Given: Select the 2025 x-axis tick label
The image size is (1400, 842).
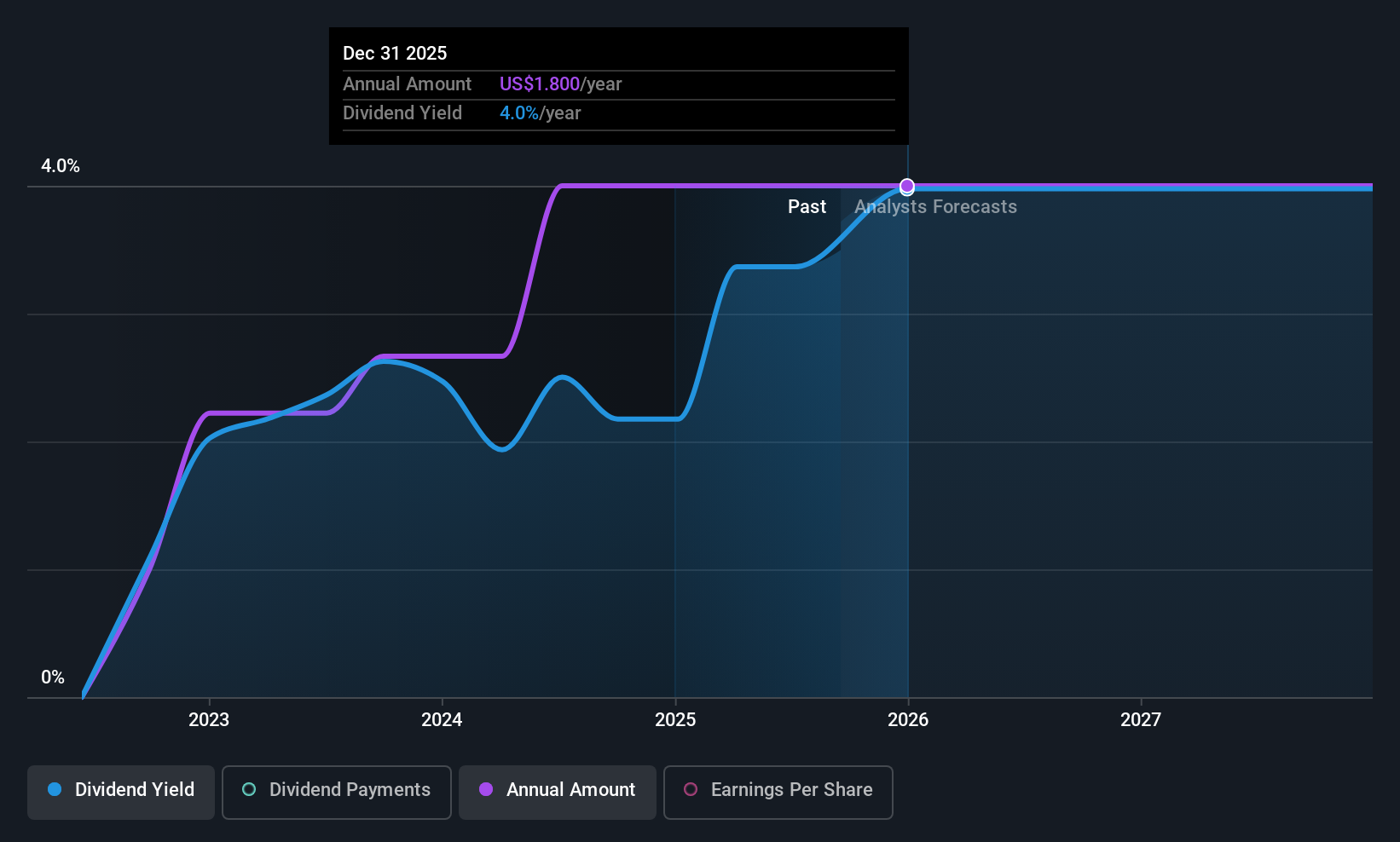Looking at the screenshot, I should (x=675, y=720).
